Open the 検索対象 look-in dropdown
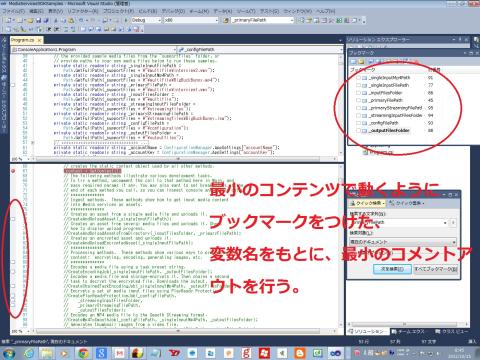480x360 pixels. tap(402, 242)
